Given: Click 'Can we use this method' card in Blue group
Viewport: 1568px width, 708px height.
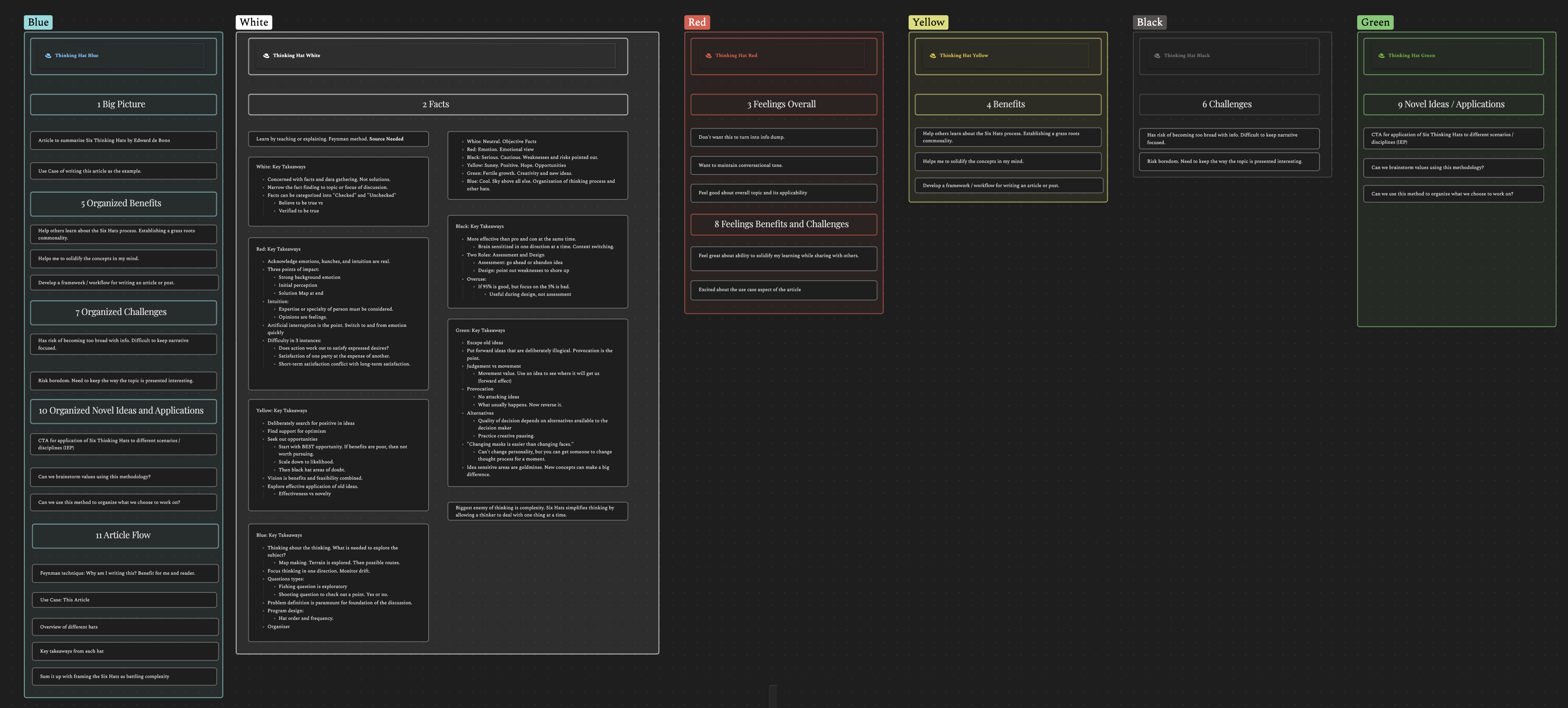Looking at the screenshot, I should tap(124, 503).
